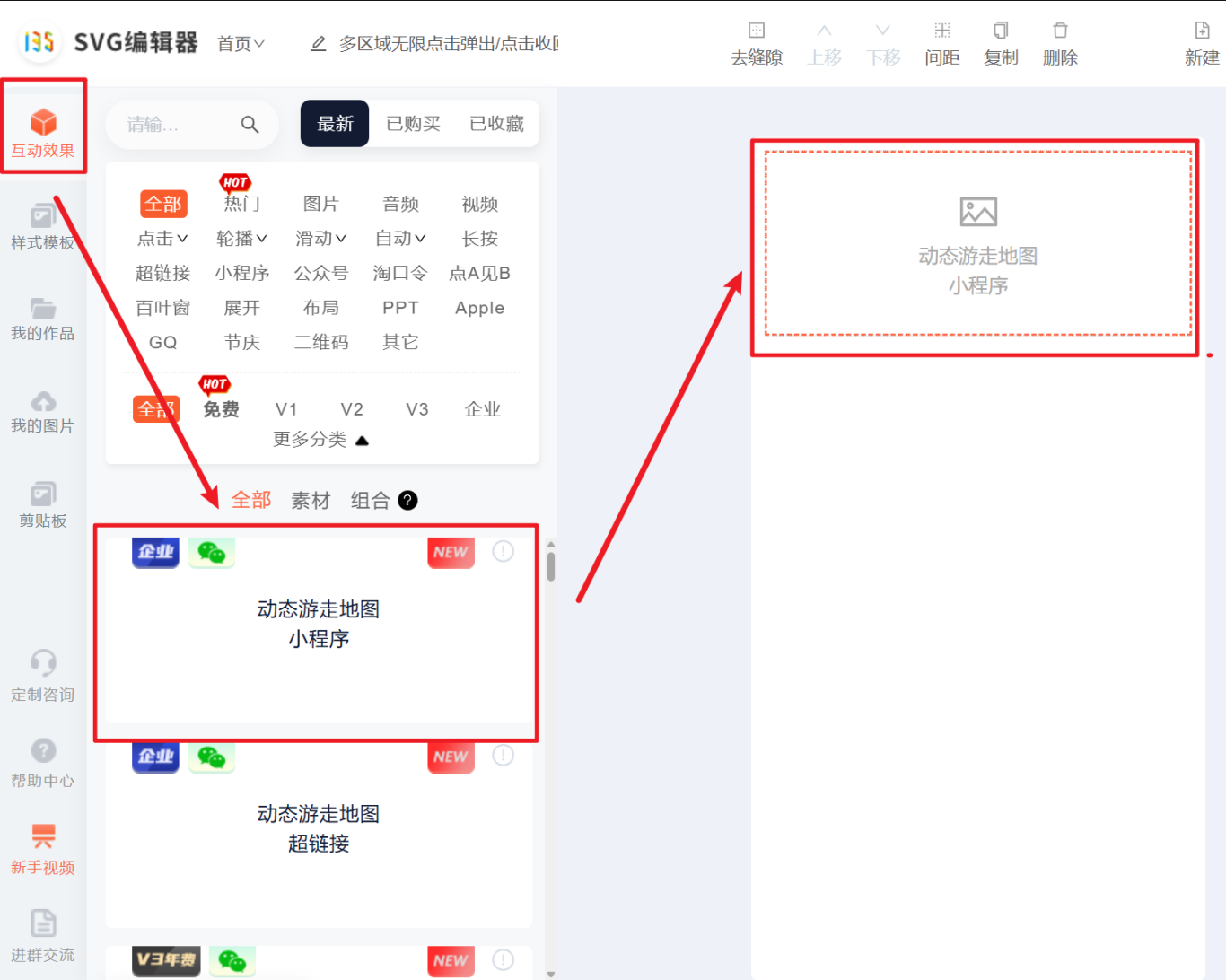Open the 互动效果 sidebar panel
The image size is (1226, 980).
coord(43,132)
